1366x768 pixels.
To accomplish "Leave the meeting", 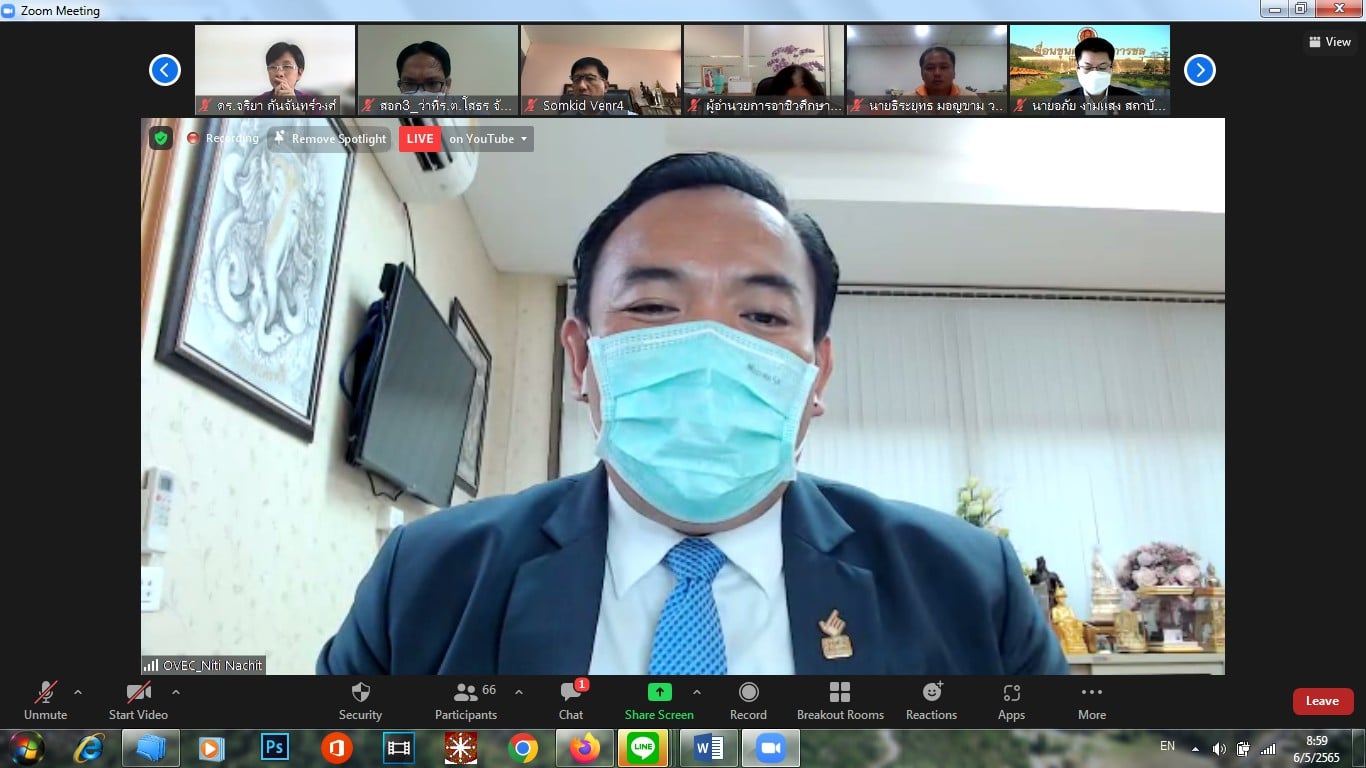I will 1322,701.
